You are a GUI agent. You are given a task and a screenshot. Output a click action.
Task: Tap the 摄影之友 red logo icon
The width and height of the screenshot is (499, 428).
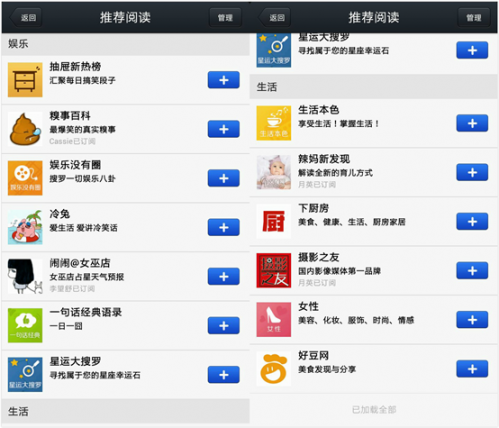click(x=274, y=271)
